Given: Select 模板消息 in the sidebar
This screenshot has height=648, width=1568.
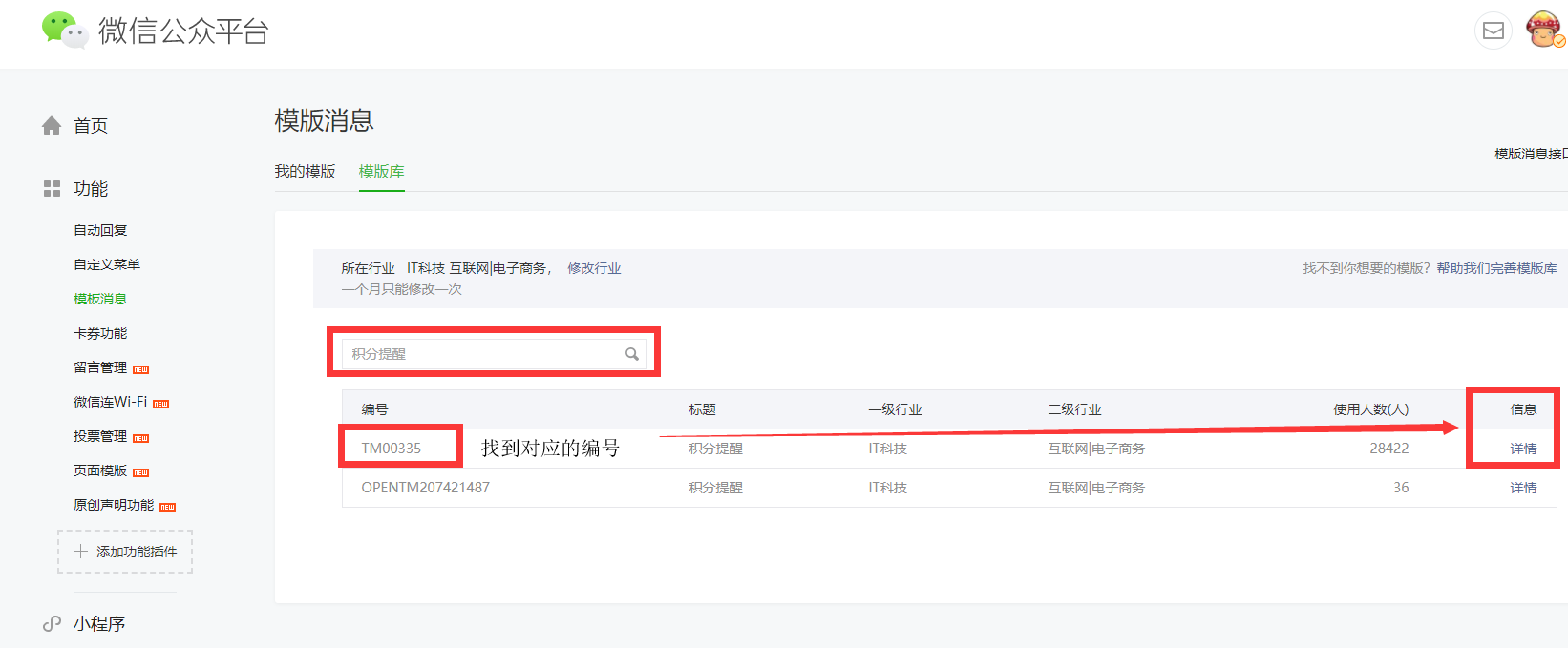Looking at the screenshot, I should tap(100, 299).
